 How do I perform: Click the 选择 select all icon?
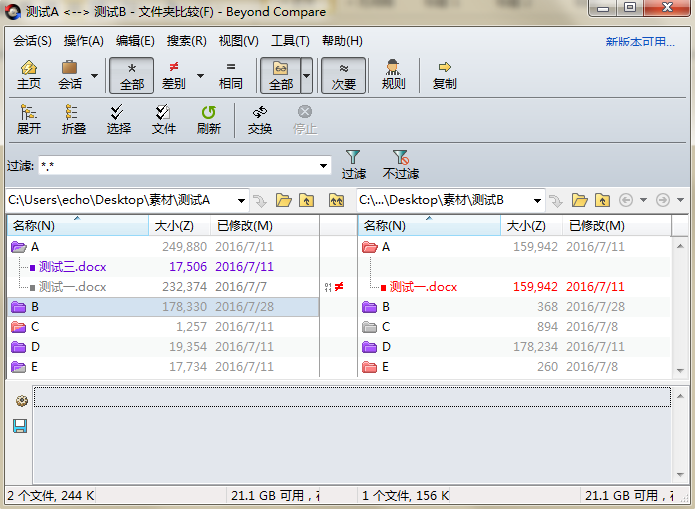tap(118, 120)
